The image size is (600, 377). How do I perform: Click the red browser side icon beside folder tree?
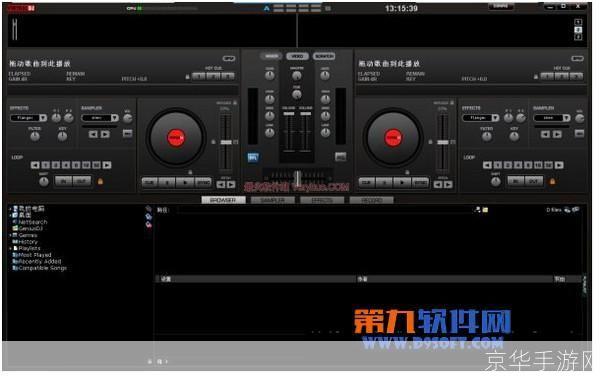pos(148,225)
